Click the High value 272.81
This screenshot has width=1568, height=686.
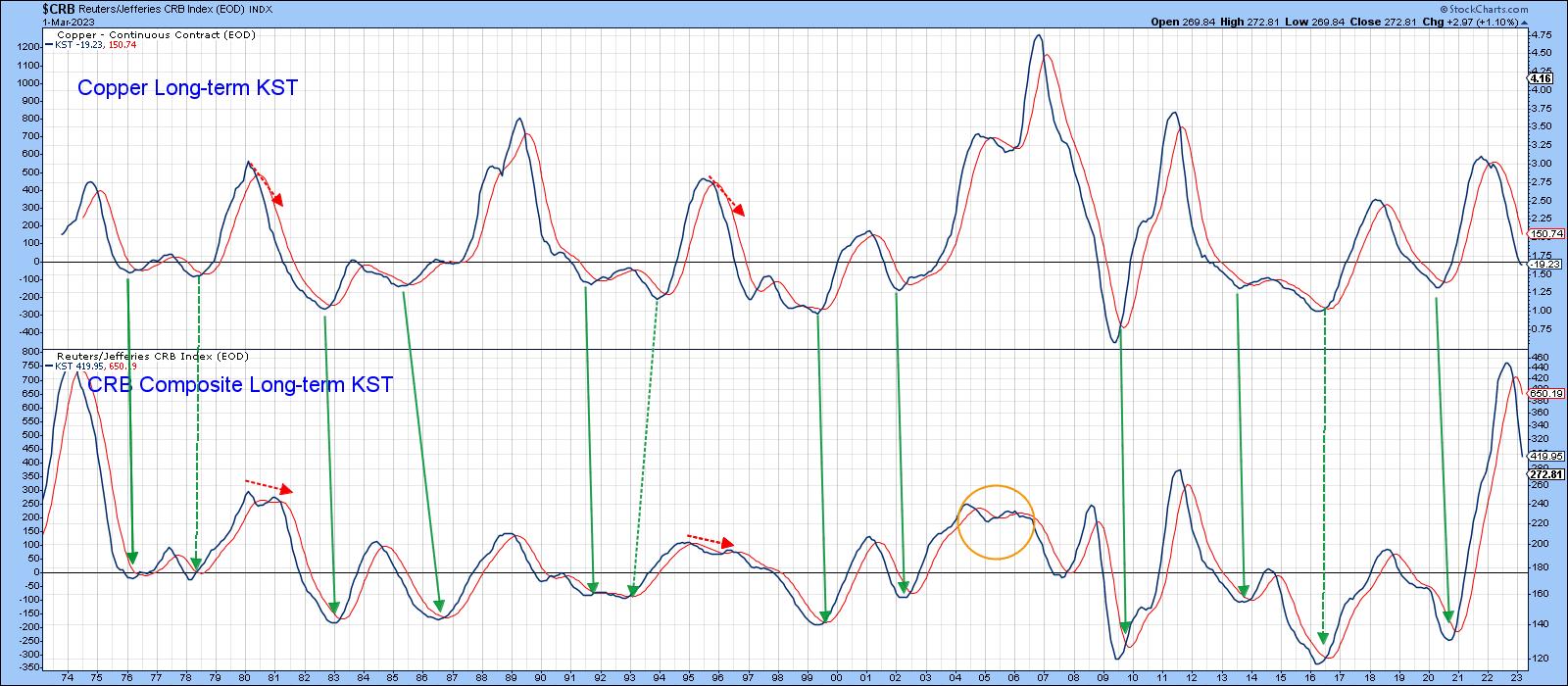click(x=1263, y=21)
